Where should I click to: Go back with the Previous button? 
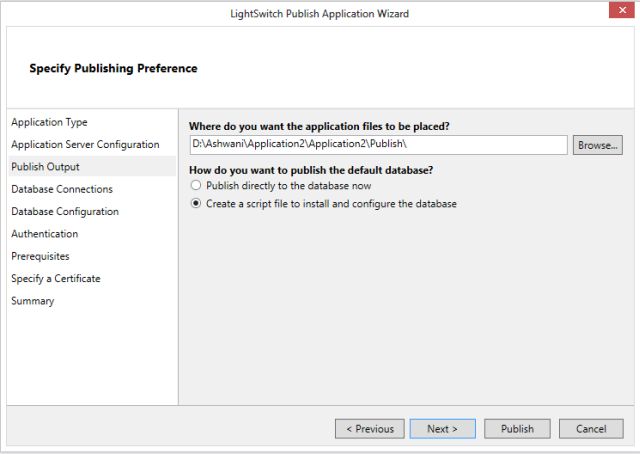[370, 429]
